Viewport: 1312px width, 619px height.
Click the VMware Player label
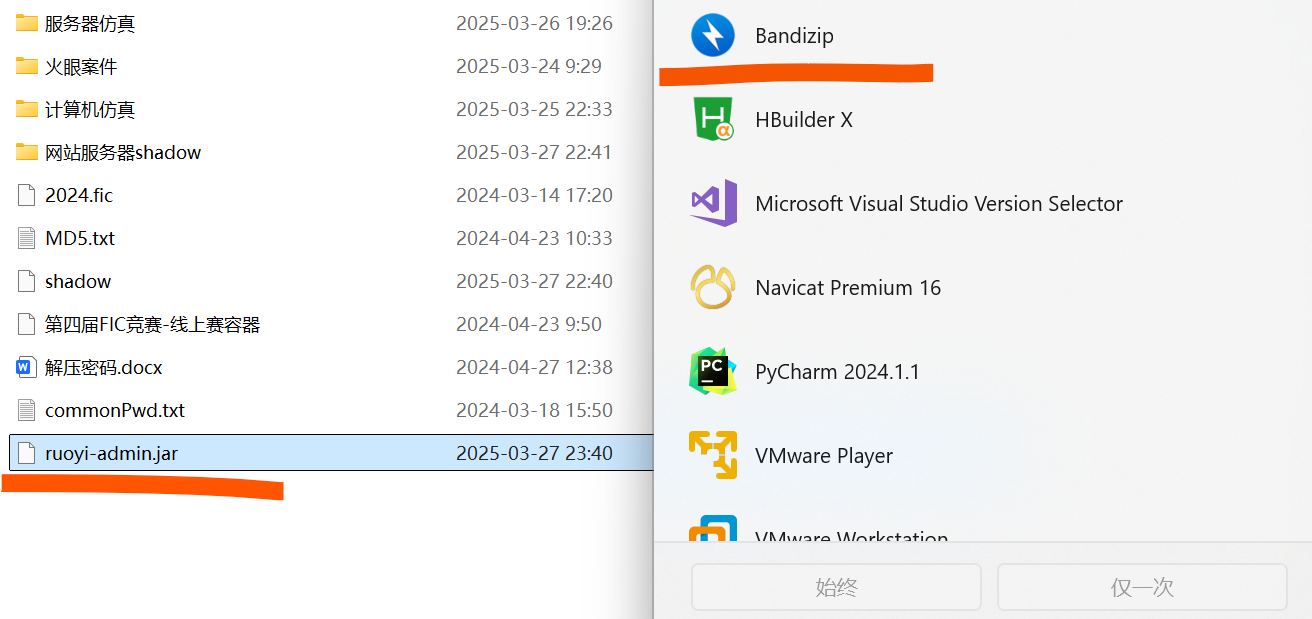click(x=824, y=456)
